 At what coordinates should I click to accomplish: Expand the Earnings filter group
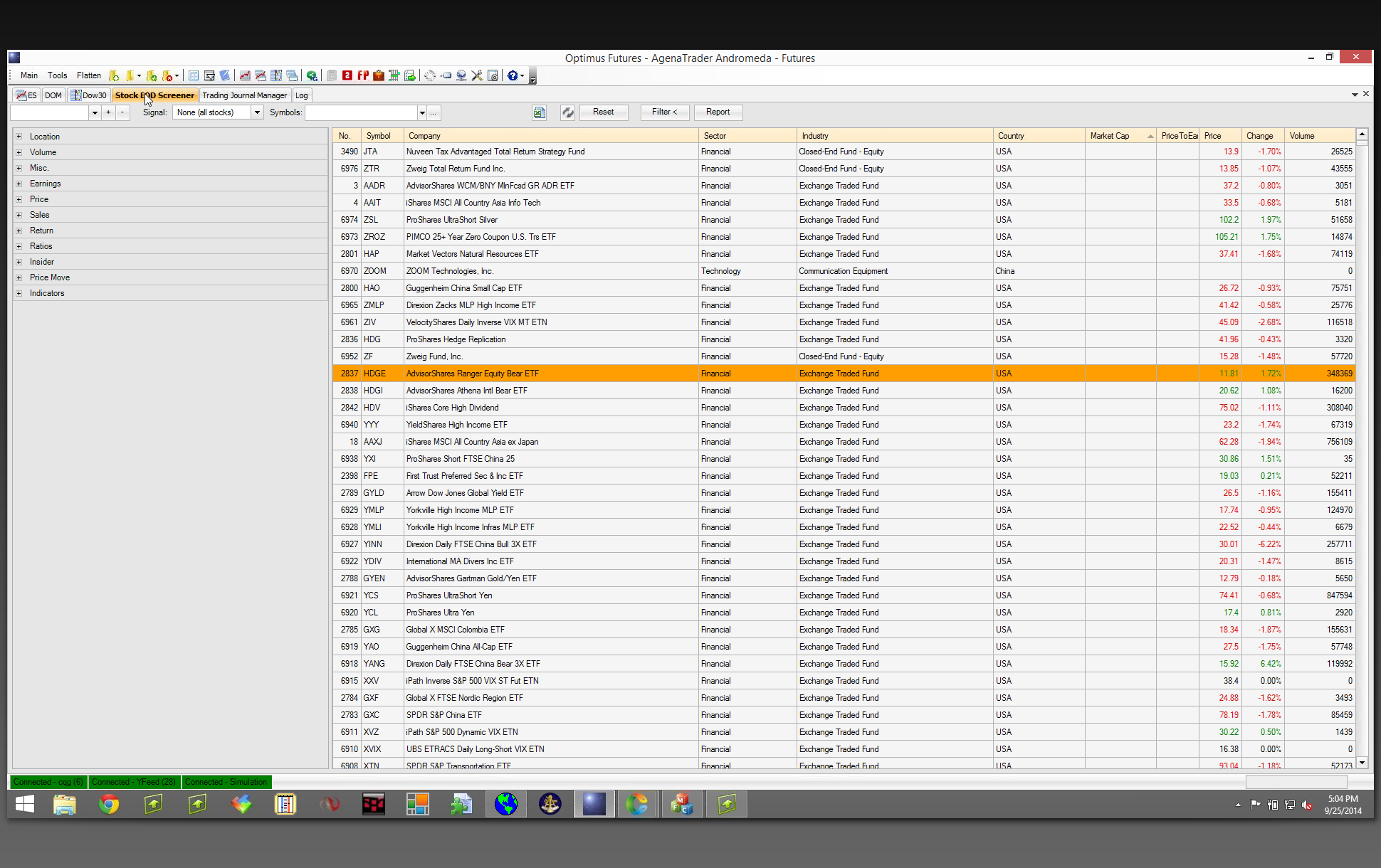click(19, 184)
